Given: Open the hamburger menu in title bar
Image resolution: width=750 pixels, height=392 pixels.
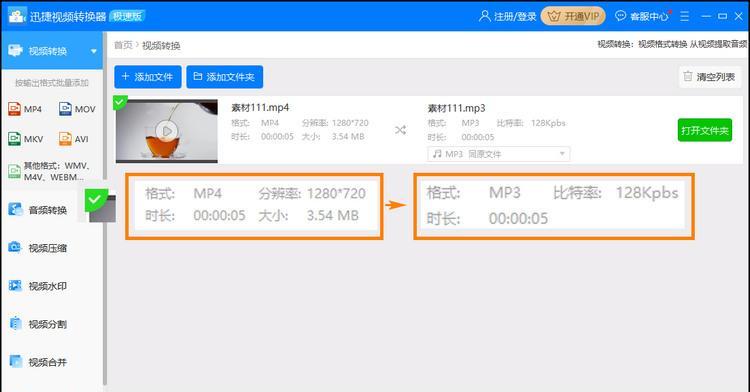Looking at the screenshot, I should click(x=684, y=16).
